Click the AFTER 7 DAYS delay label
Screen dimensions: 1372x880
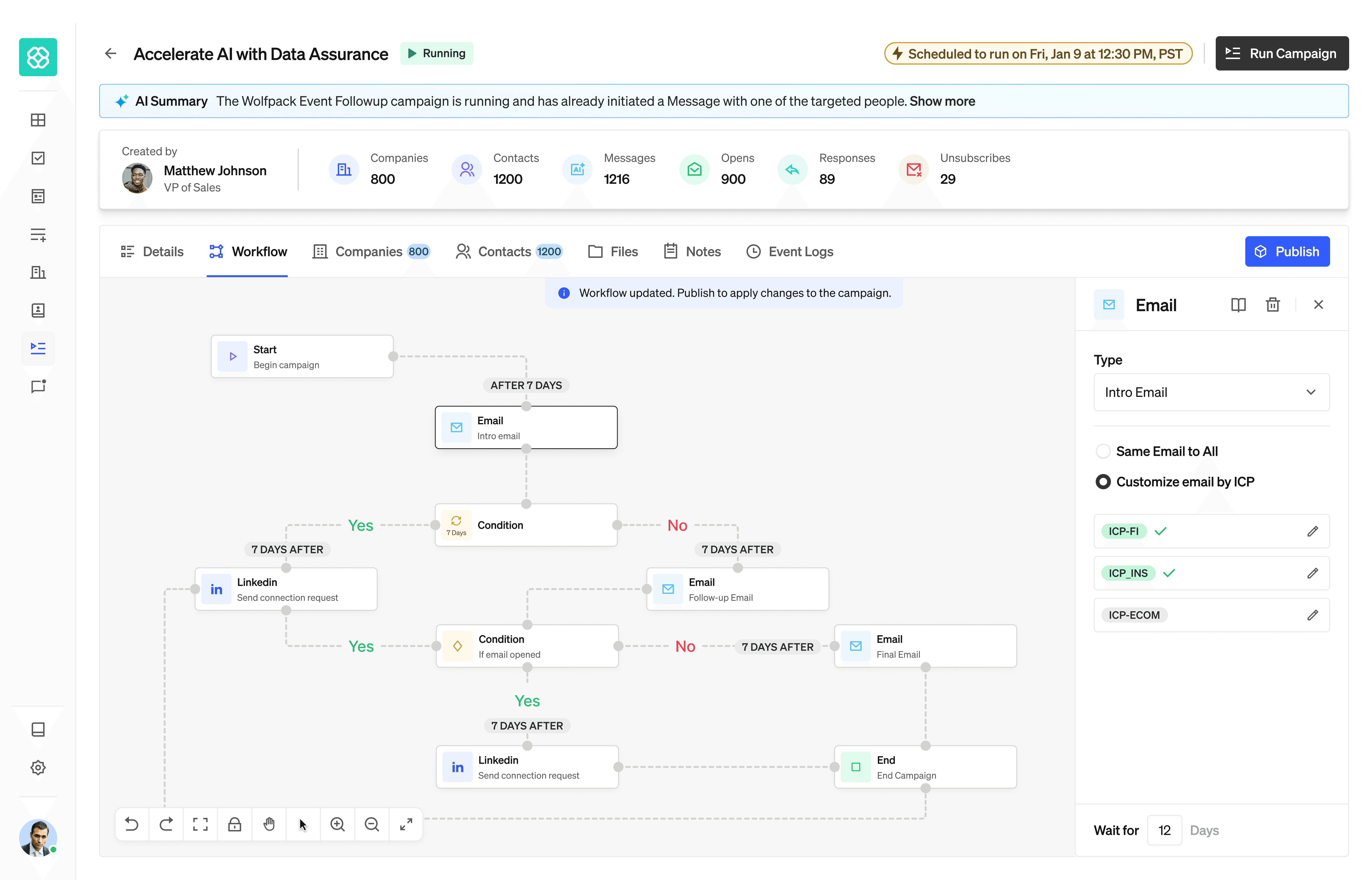[x=526, y=386]
